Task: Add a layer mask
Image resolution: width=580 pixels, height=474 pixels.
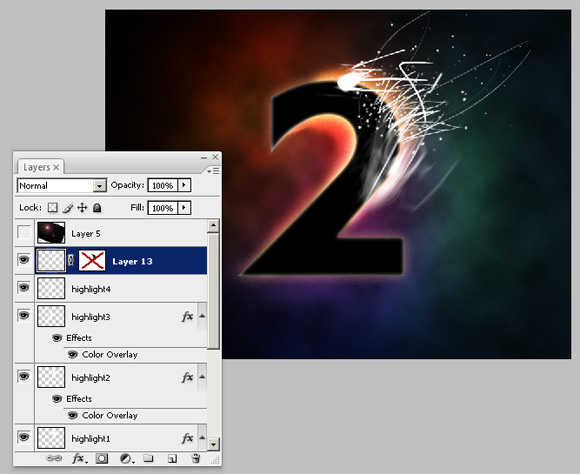Action: click(x=102, y=458)
